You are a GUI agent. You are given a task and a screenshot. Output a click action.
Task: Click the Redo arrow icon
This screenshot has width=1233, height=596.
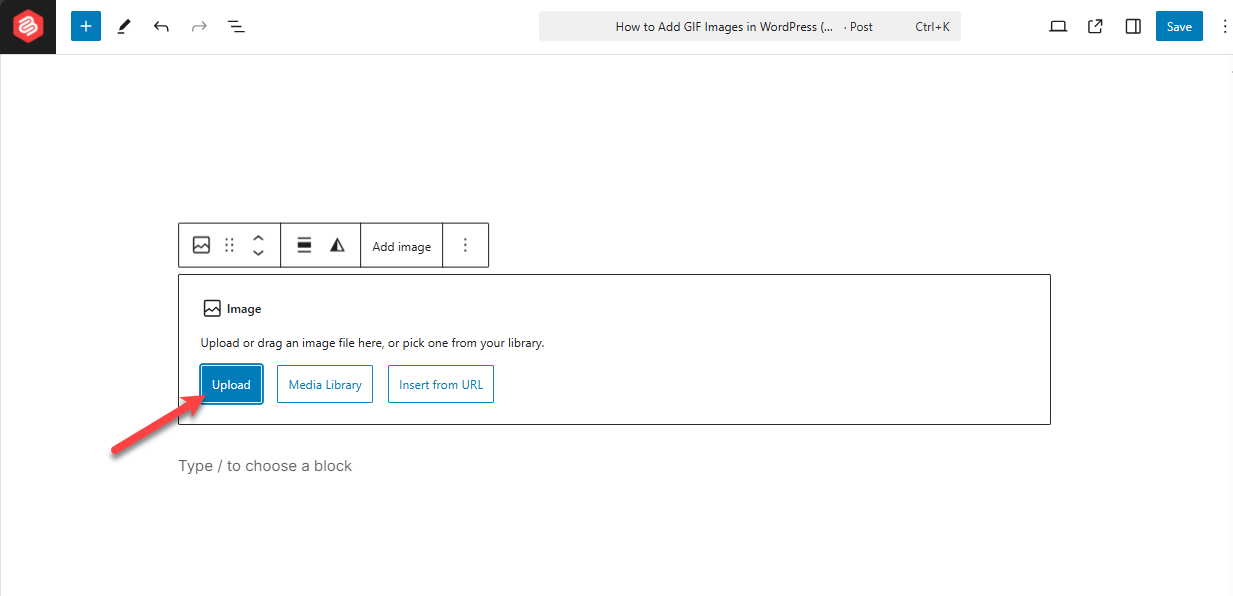pyautogui.click(x=198, y=26)
